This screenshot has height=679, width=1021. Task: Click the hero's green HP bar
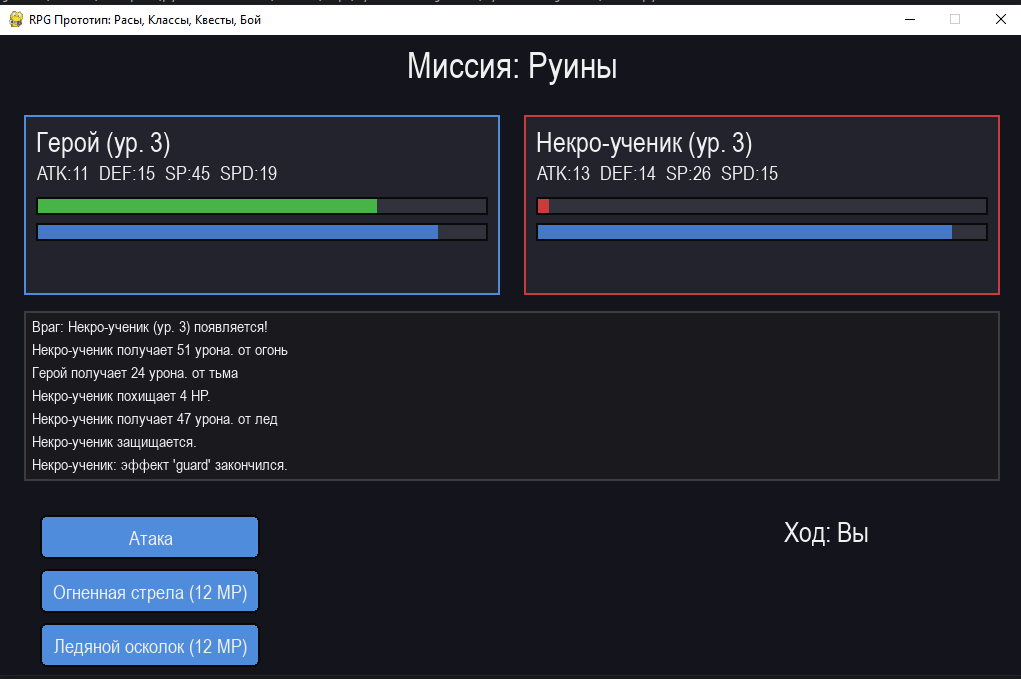tap(200, 206)
